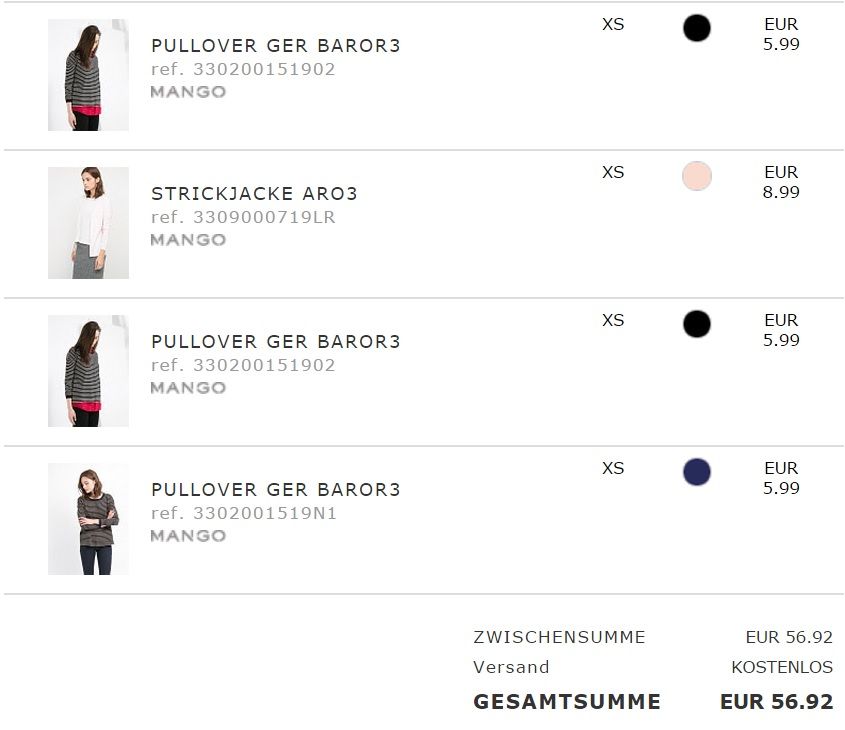Click the black swatch in the topmost row

click(697, 28)
